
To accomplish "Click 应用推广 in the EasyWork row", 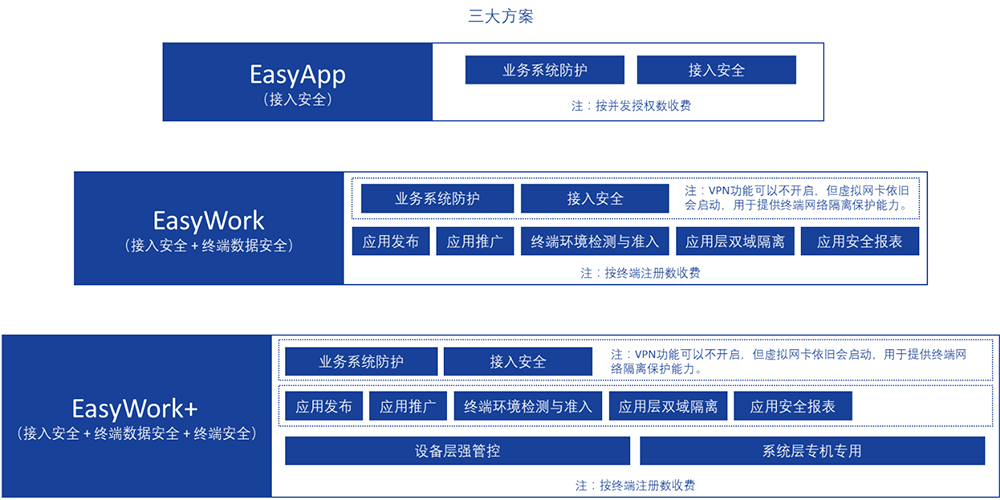I will pos(475,241).
